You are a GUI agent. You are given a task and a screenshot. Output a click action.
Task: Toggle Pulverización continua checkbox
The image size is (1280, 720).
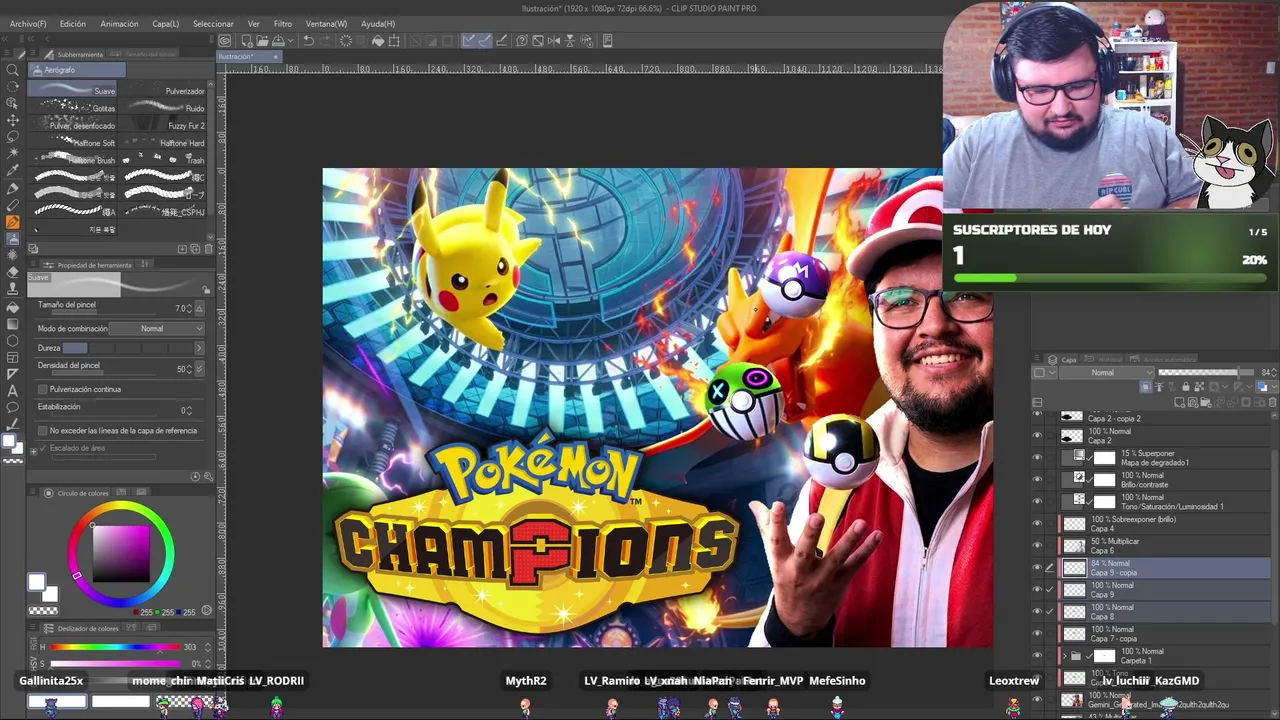[42, 389]
